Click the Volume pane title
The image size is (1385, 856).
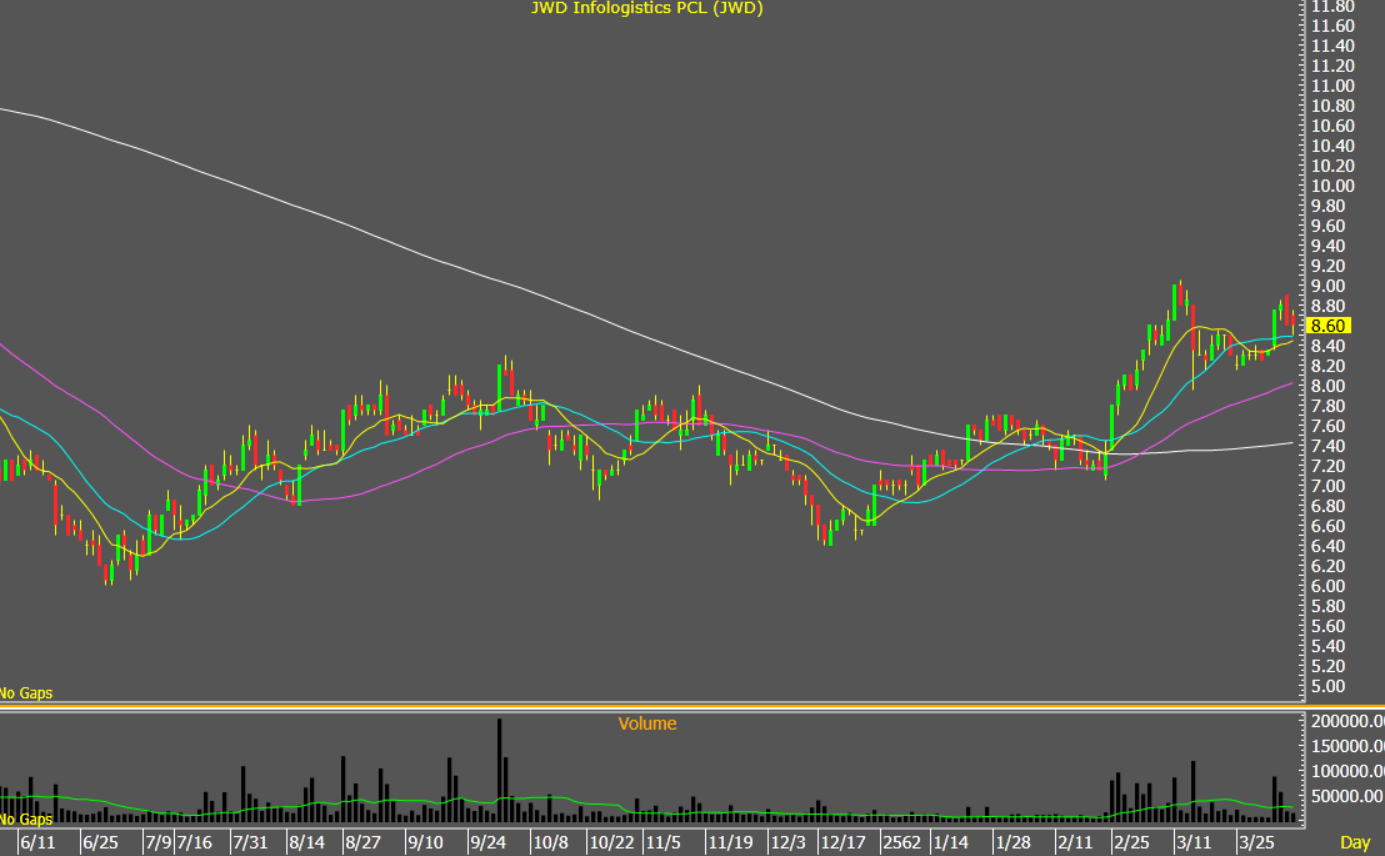coord(647,723)
